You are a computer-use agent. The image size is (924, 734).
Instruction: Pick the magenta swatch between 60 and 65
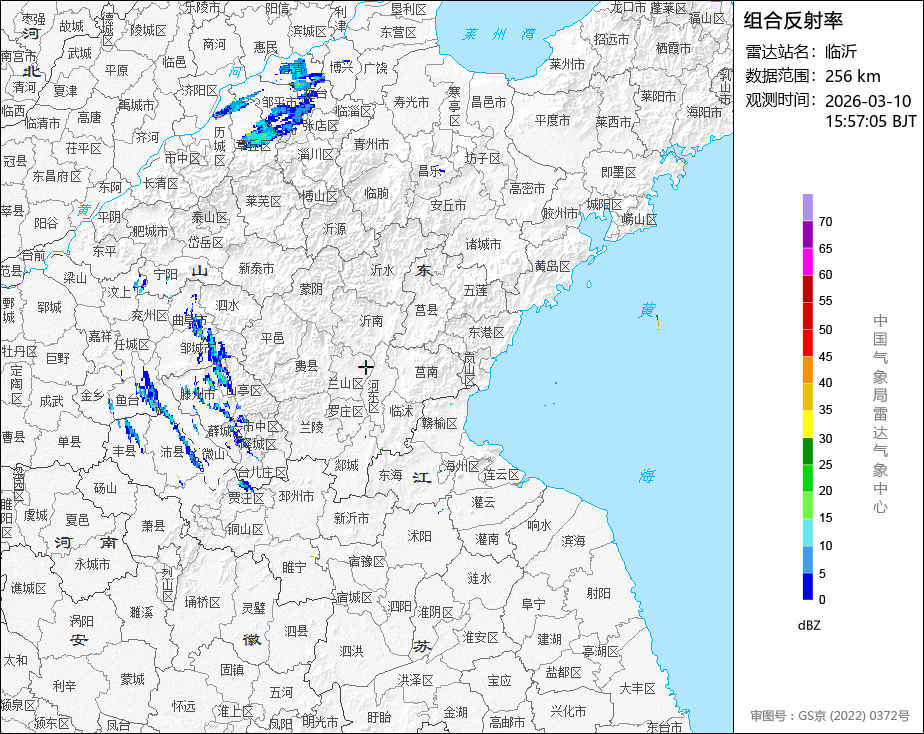[807, 262]
